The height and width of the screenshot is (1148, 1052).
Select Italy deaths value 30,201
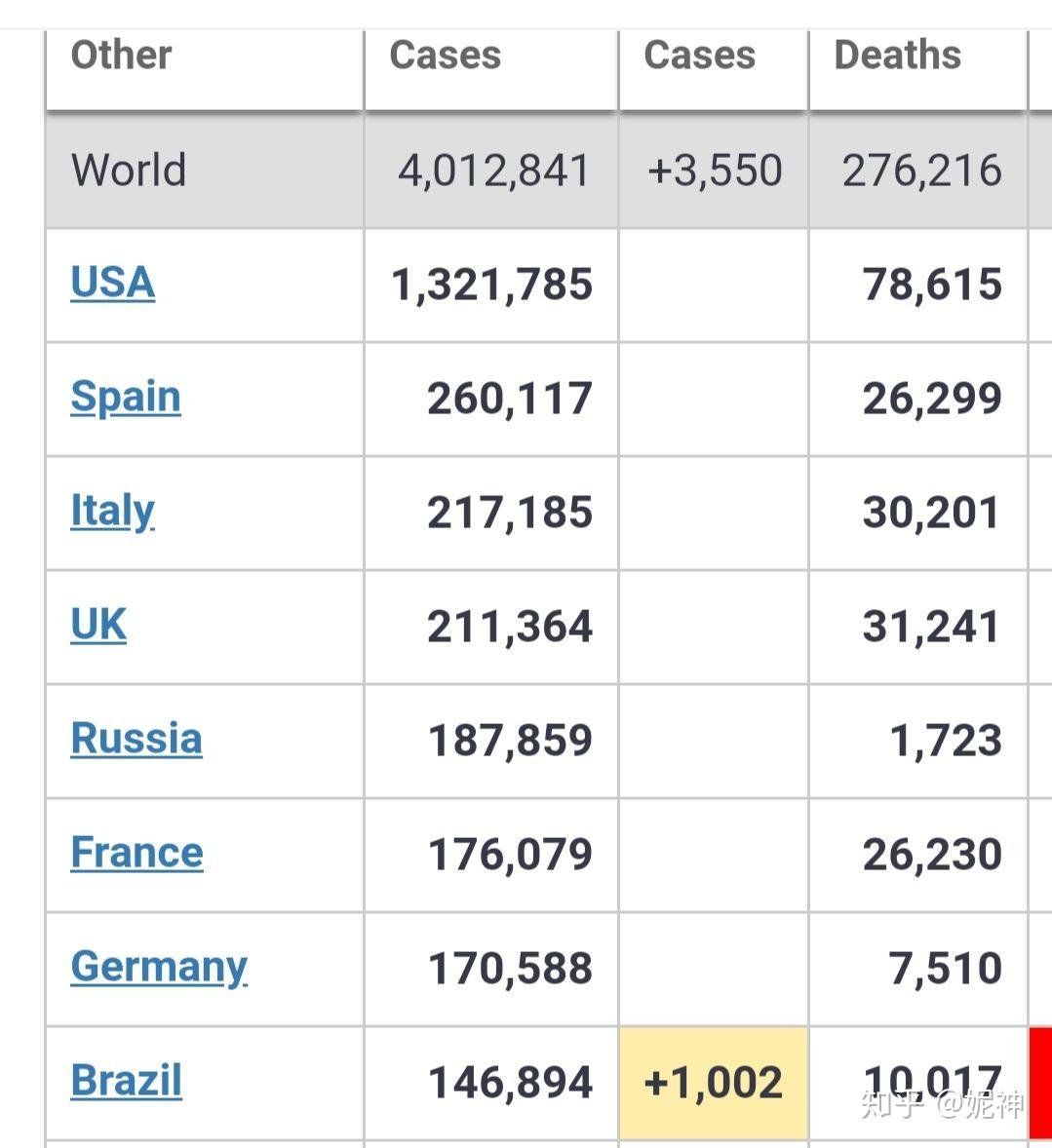pyautogui.click(x=930, y=513)
